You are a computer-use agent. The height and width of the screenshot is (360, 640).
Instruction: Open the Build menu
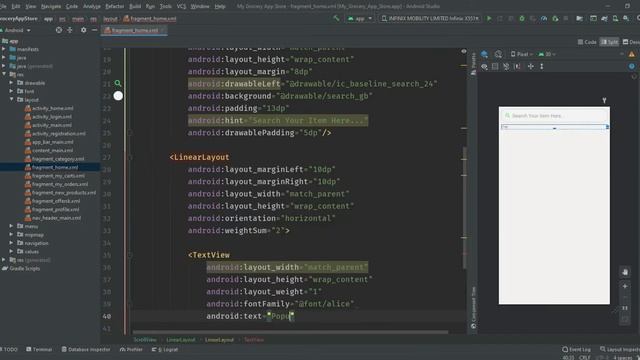click(135, 6)
